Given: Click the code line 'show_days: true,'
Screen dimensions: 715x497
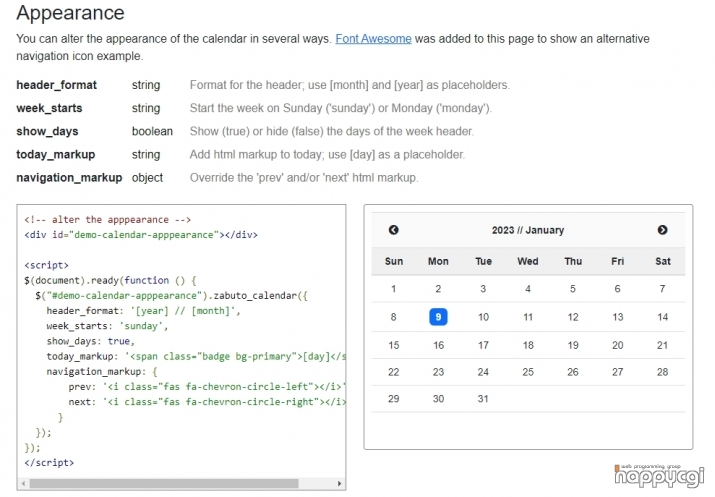Looking at the screenshot, I should (x=90, y=341).
